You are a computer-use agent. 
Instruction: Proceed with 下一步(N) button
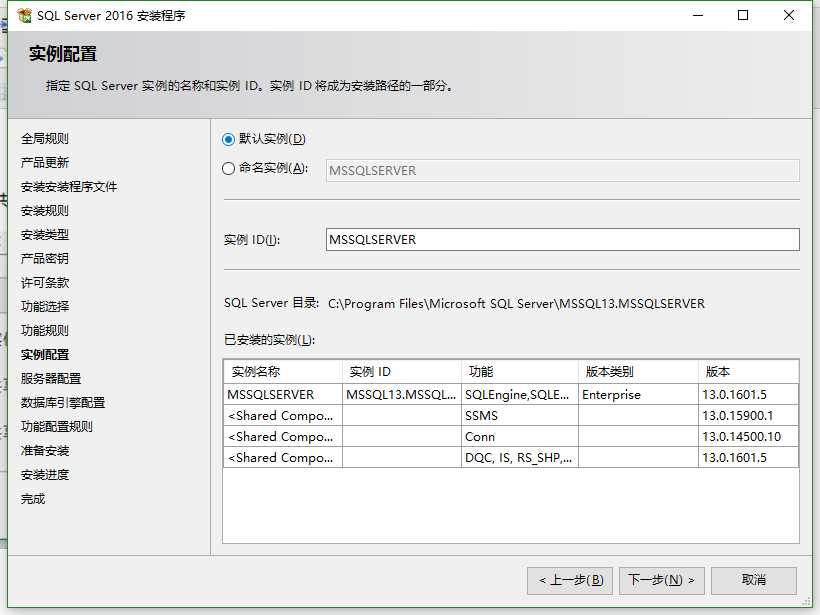tap(662, 580)
